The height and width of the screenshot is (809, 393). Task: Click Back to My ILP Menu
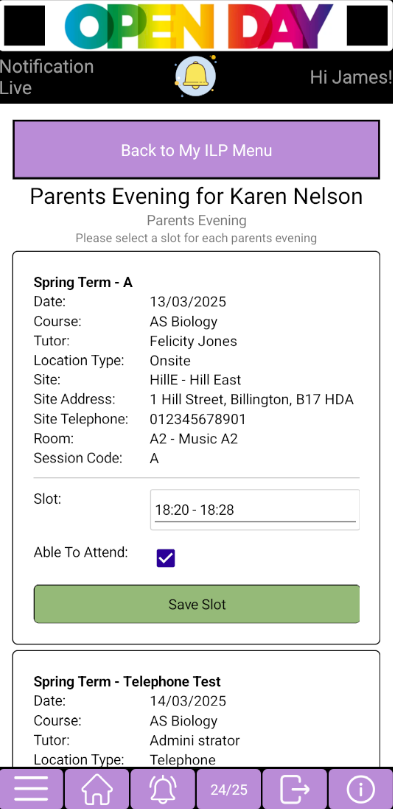click(x=196, y=150)
